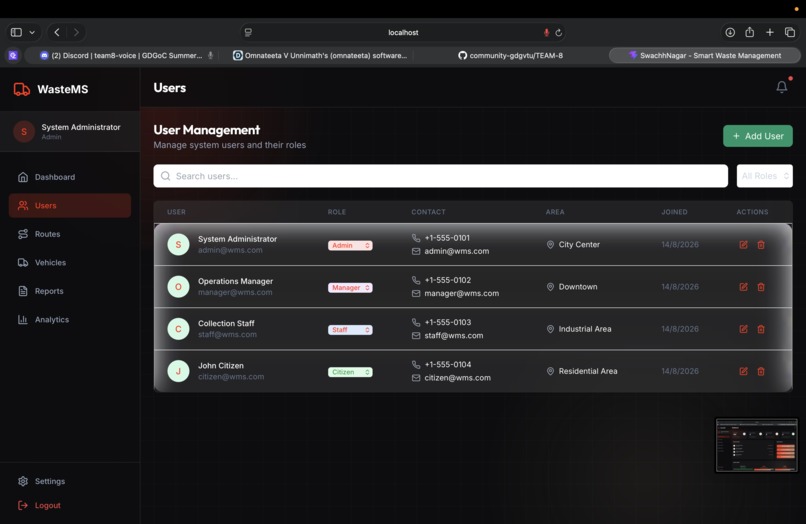The height and width of the screenshot is (524, 806).
Task: Click the browser share icon
Action: pos(749,32)
